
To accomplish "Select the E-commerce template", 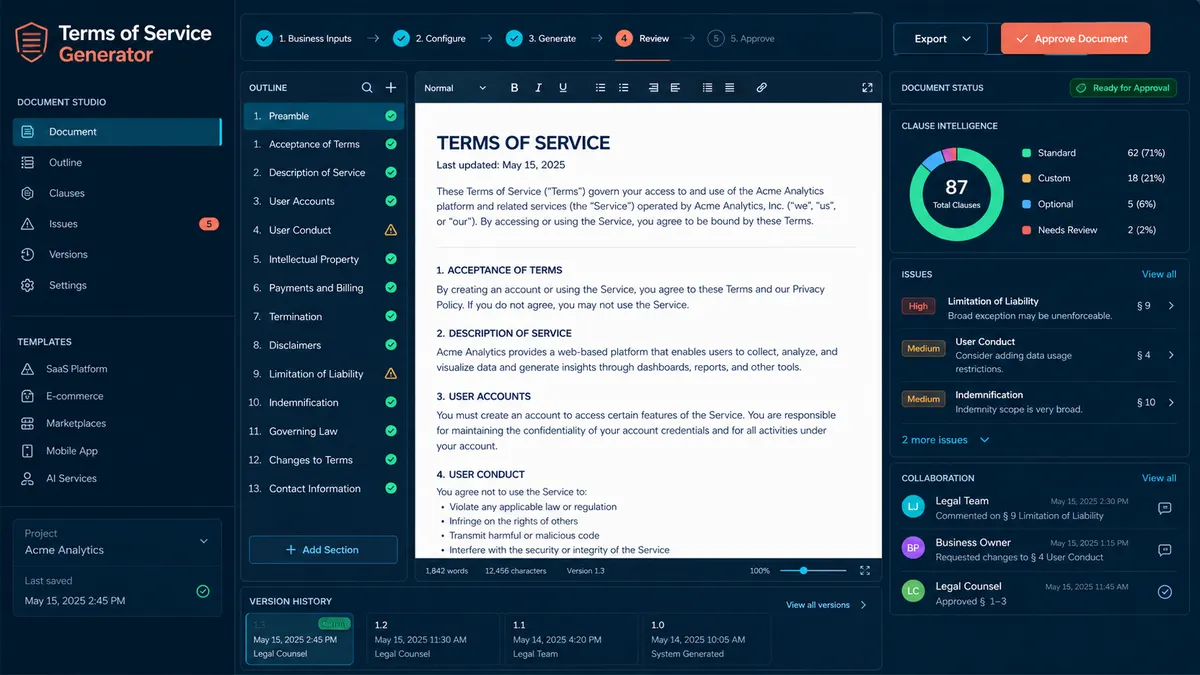I will click(x=74, y=396).
